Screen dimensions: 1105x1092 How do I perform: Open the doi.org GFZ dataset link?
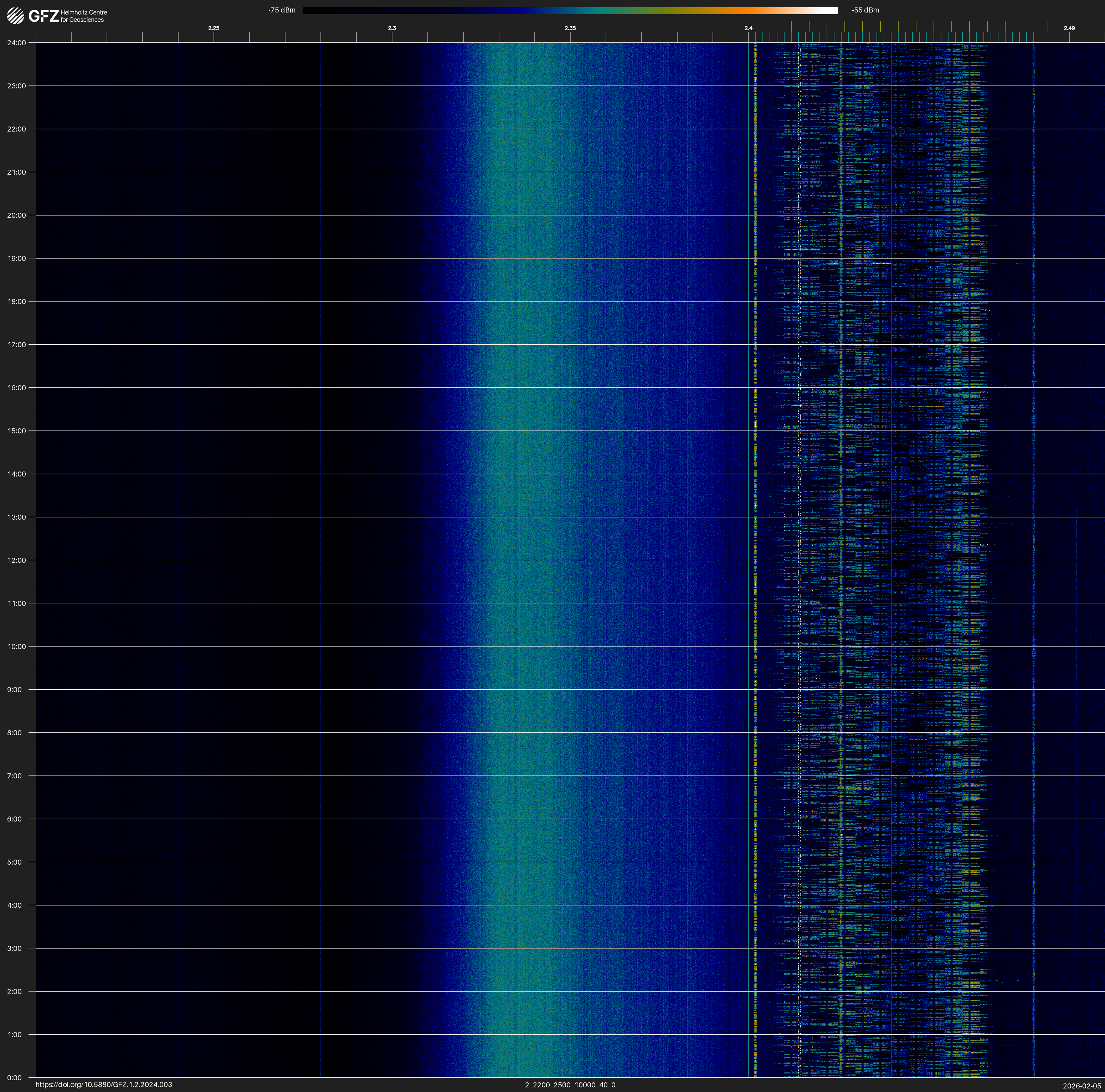coord(103,1085)
